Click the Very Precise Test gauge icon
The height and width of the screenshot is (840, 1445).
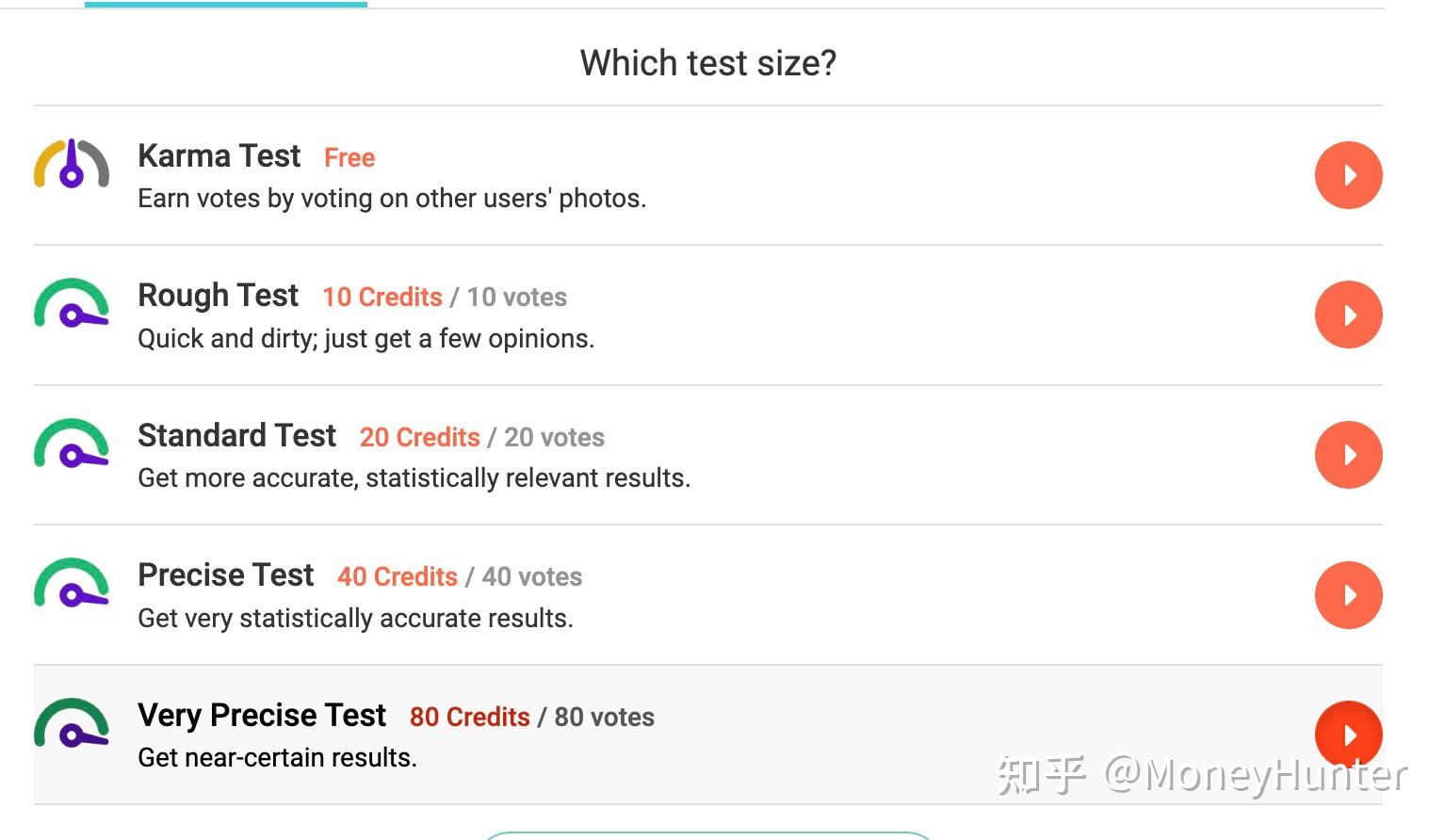pos(72,724)
